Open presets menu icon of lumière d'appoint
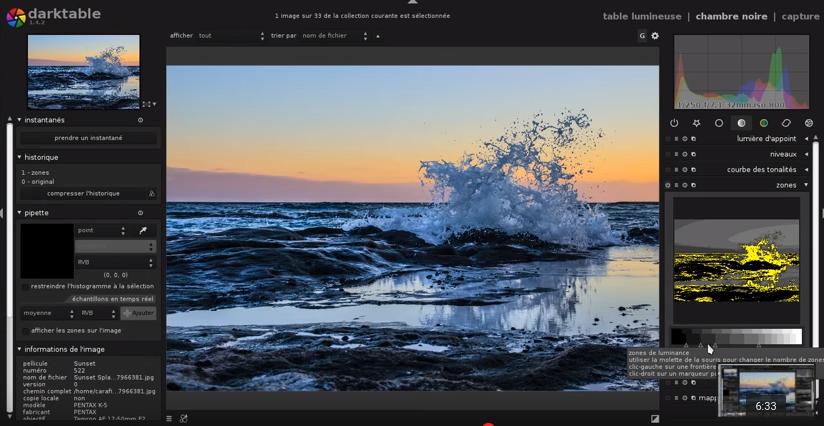The height and width of the screenshot is (426, 824). [x=676, y=139]
